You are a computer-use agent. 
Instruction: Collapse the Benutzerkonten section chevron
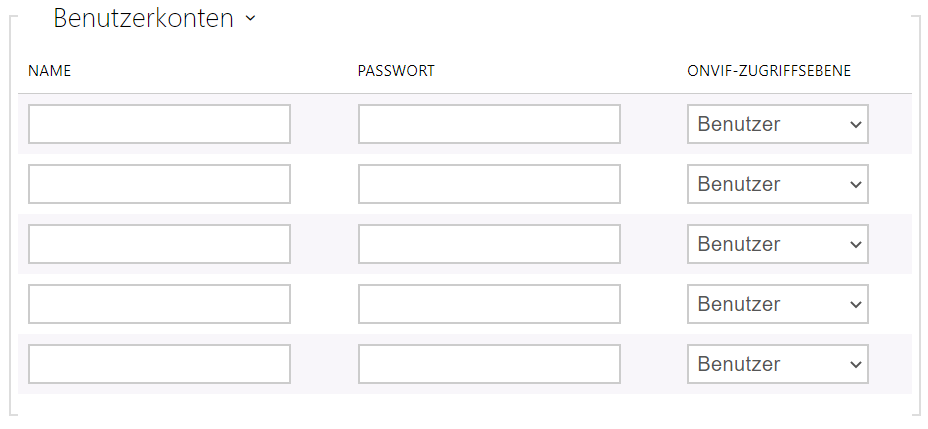[250, 19]
